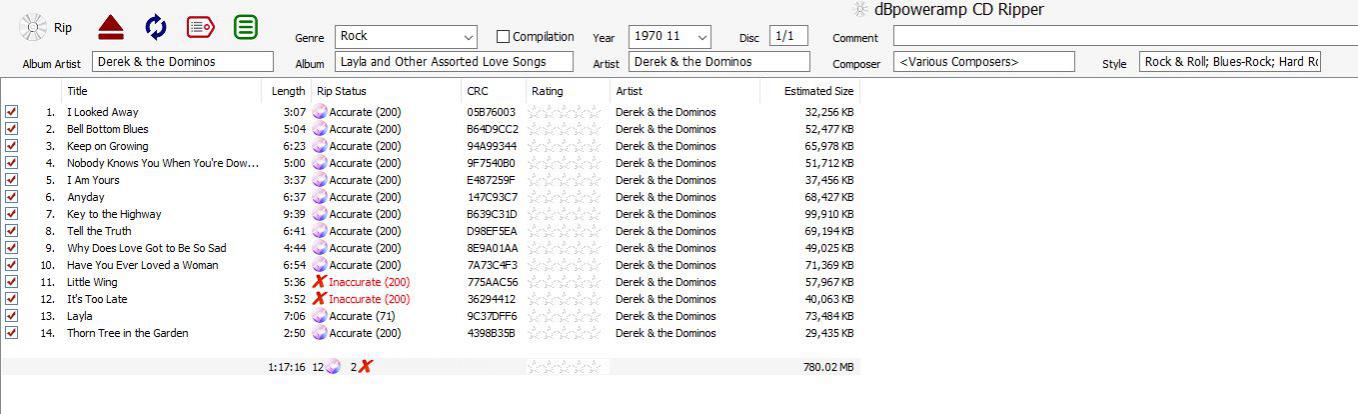The width and height of the screenshot is (1358, 414).
Task: Open the green options list icon
Action: tap(246, 28)
